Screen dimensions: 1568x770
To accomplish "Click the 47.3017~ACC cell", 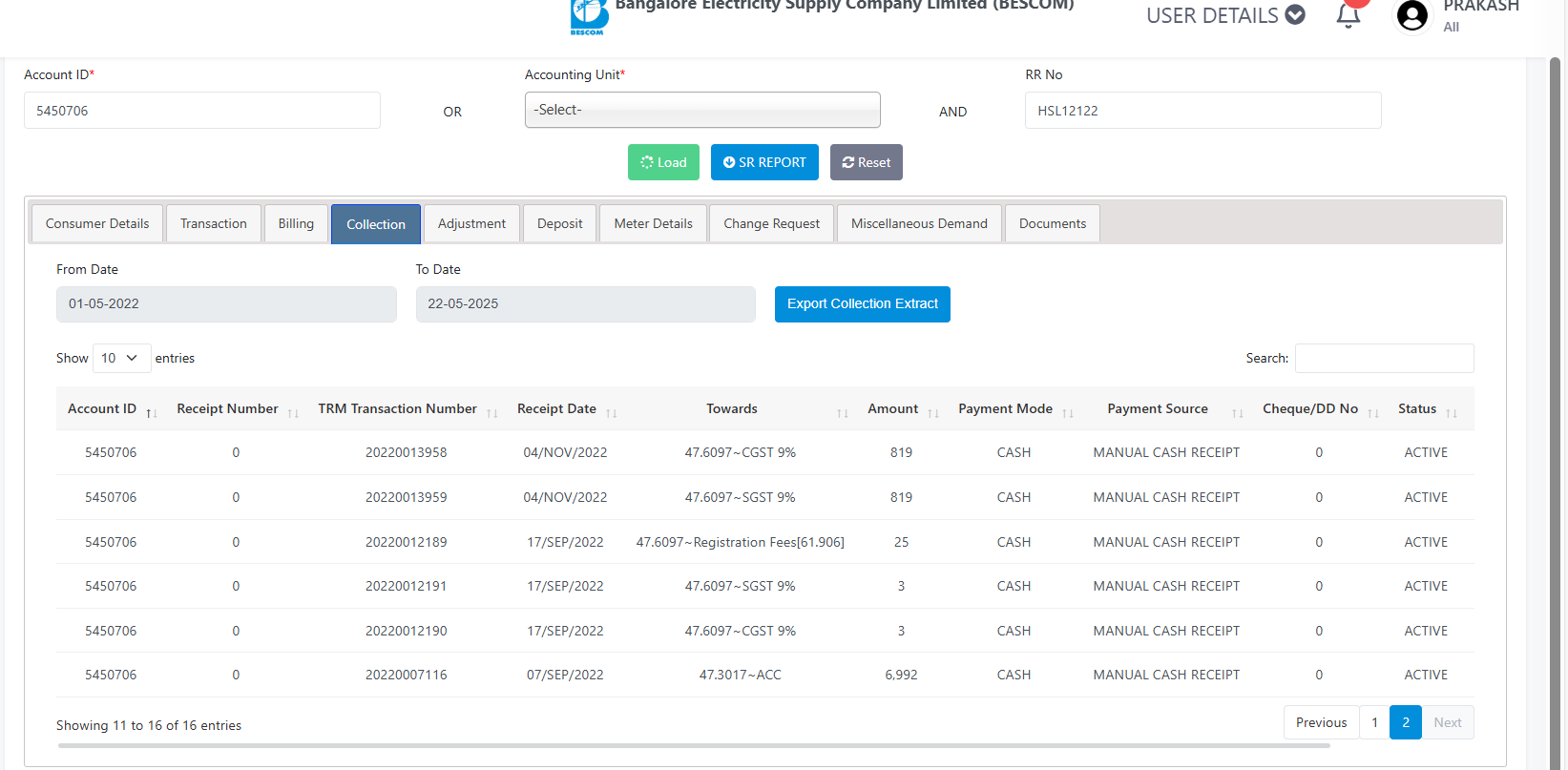I will [740, 675].
